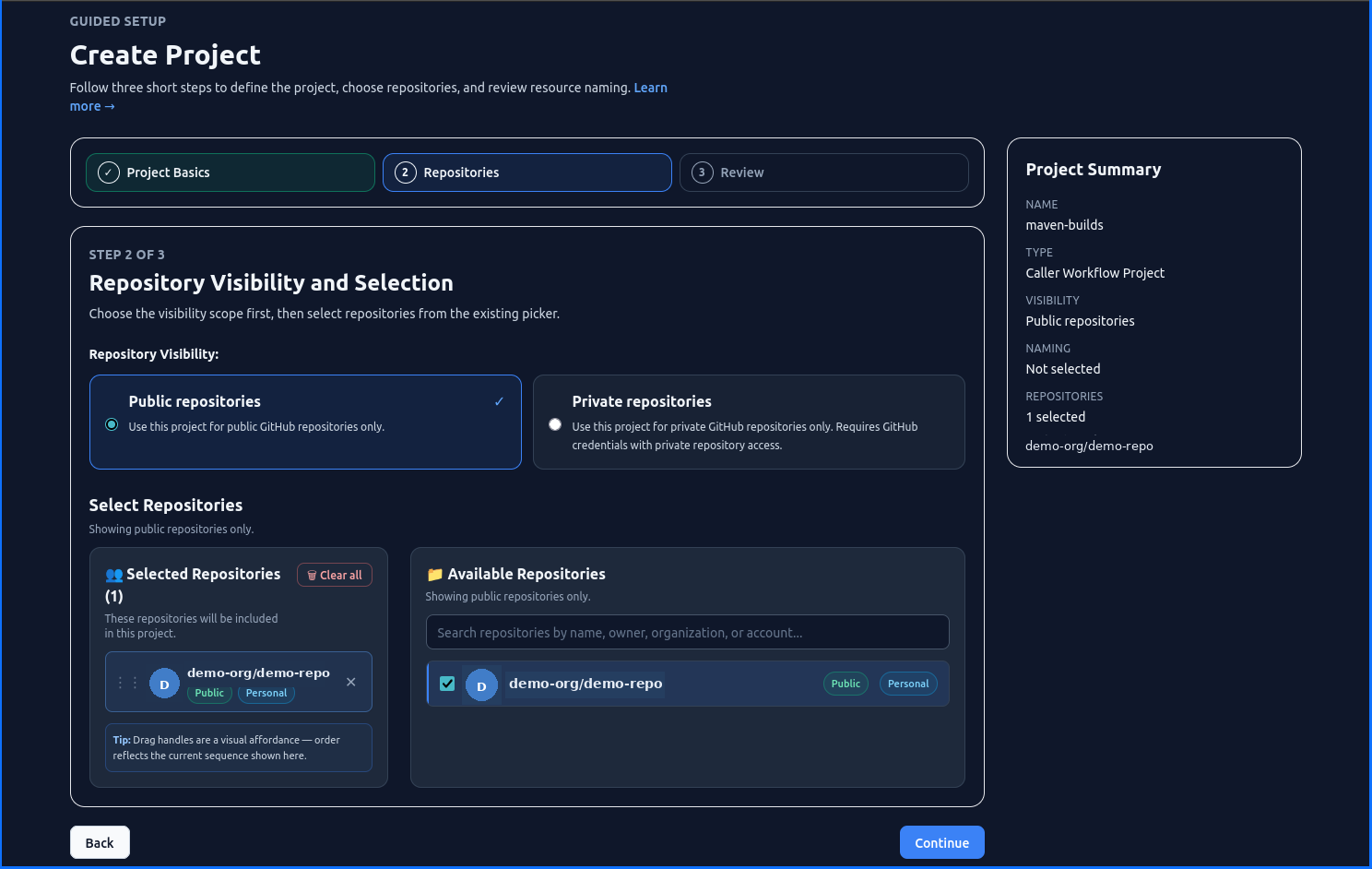The width and height of the screenshot is (1372, 869).
Task: Click Clear all selected repositories
Action: tap(335, 575)
